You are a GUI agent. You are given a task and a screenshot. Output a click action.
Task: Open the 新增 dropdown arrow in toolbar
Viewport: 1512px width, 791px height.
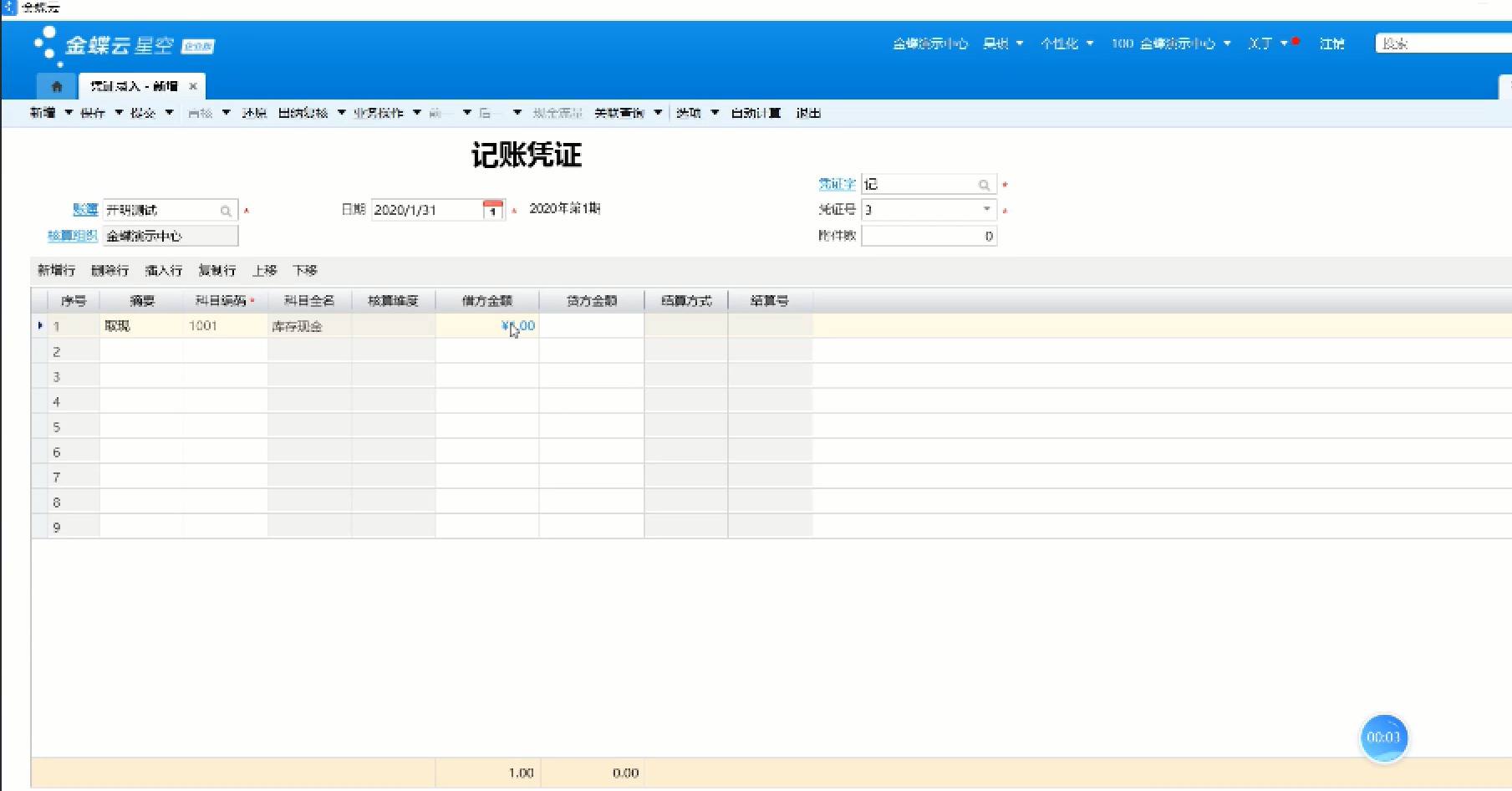[x=69, y=113]
